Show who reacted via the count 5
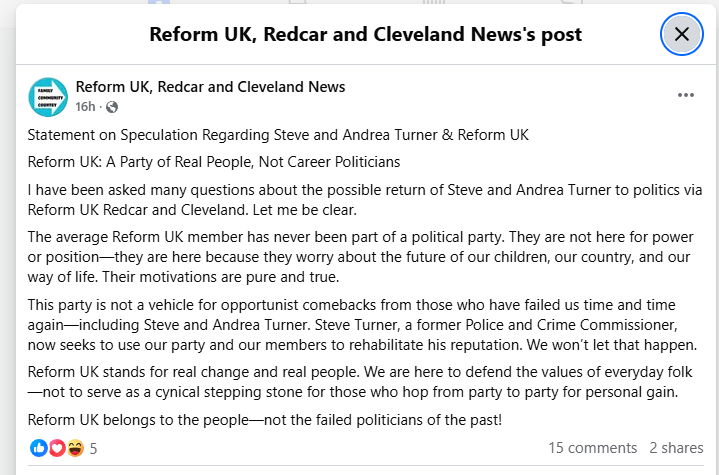Screen dimensions: 719x475 click(93, 449)
